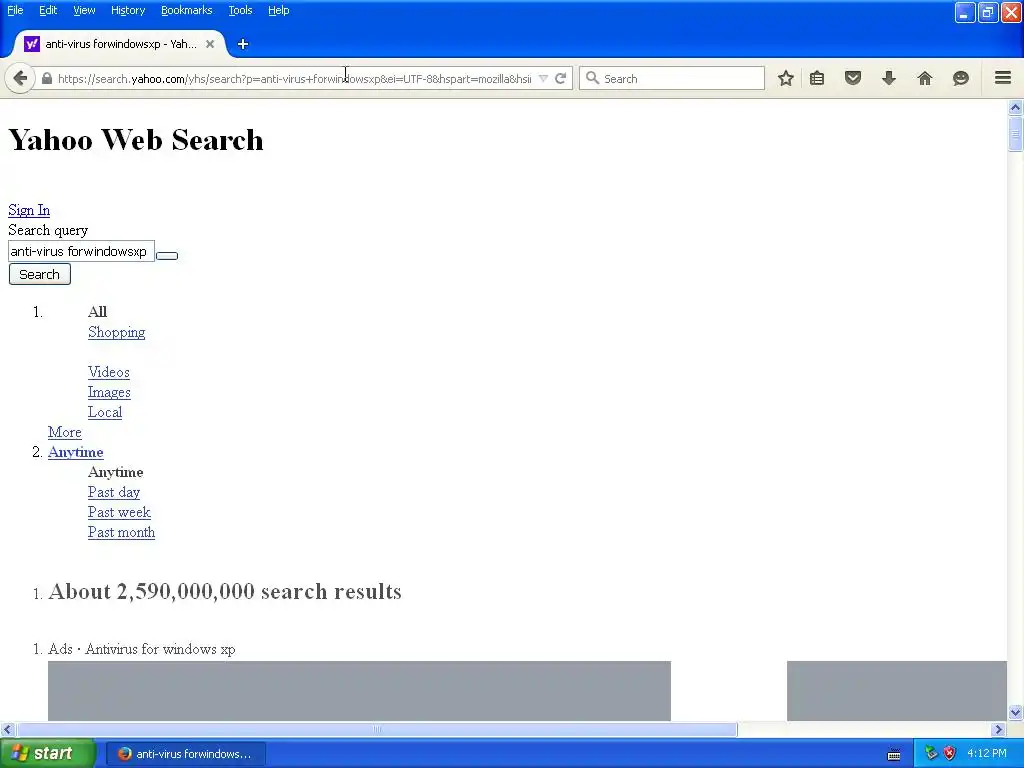Click the Yahoo Web Search heading
The image size is (1024, 768).
136,140
